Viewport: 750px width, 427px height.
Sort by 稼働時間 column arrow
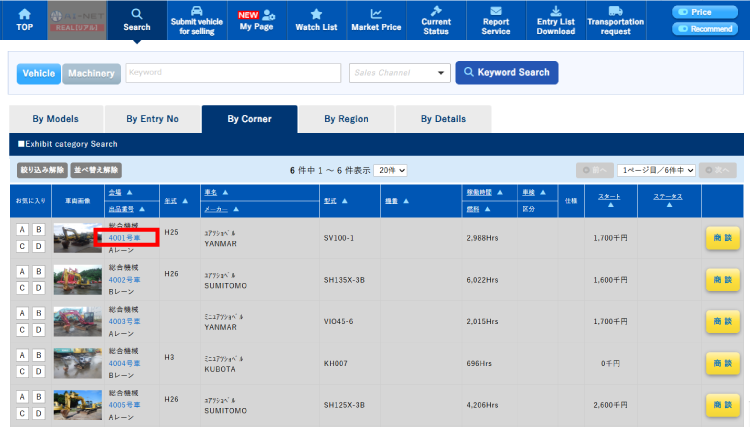[x=500, y=192]
